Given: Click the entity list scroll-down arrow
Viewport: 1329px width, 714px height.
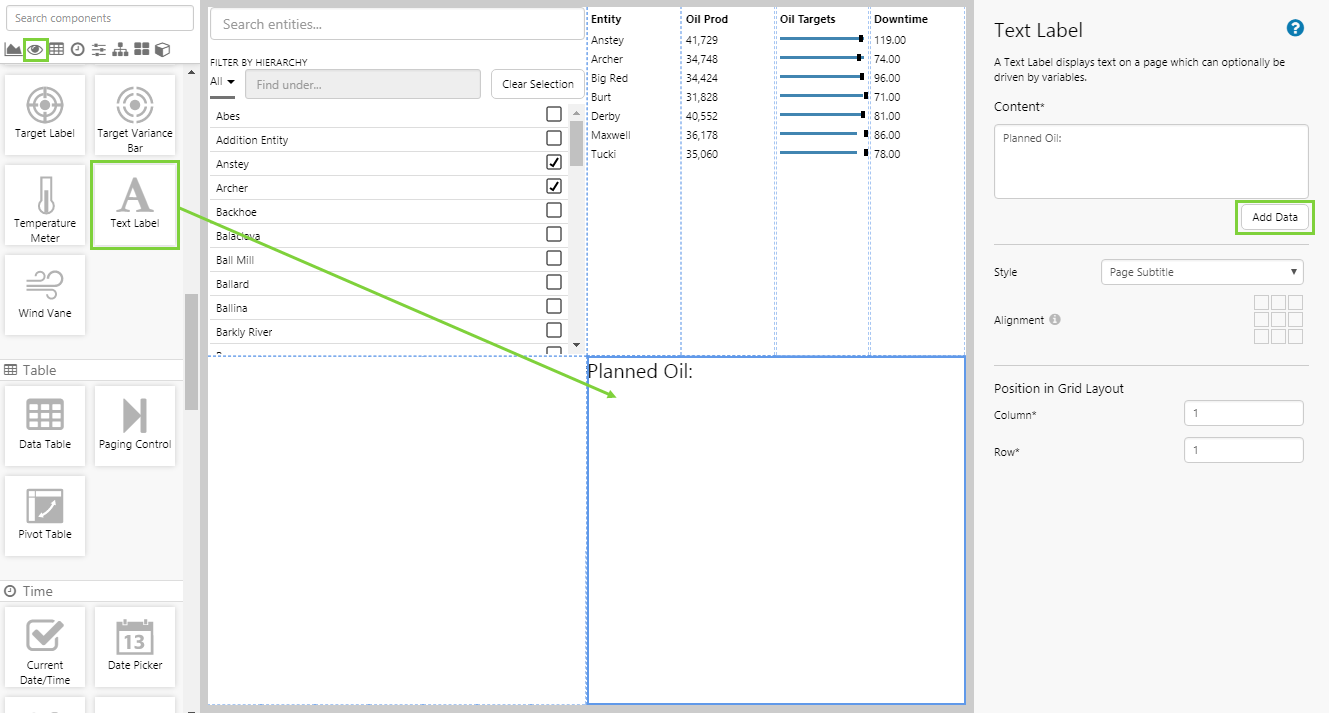Looking at the screenshot, I should [x=576, y=345].
